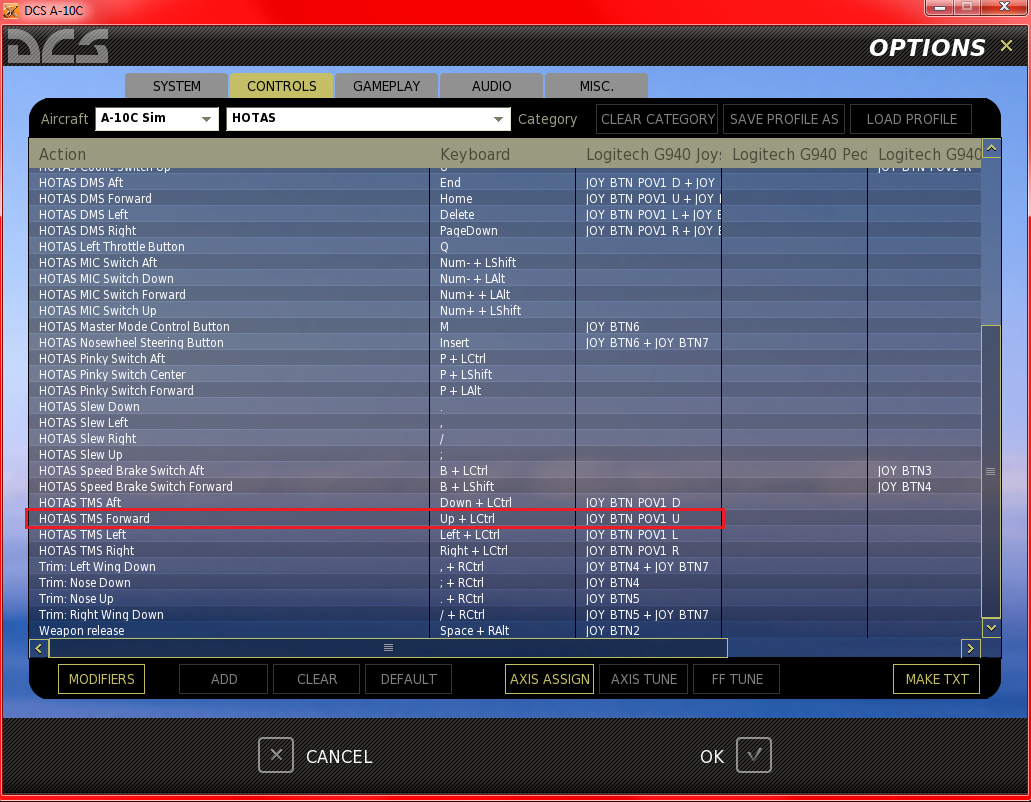
Task: Click the AXIS TUNE button
Action: [644, 679]
